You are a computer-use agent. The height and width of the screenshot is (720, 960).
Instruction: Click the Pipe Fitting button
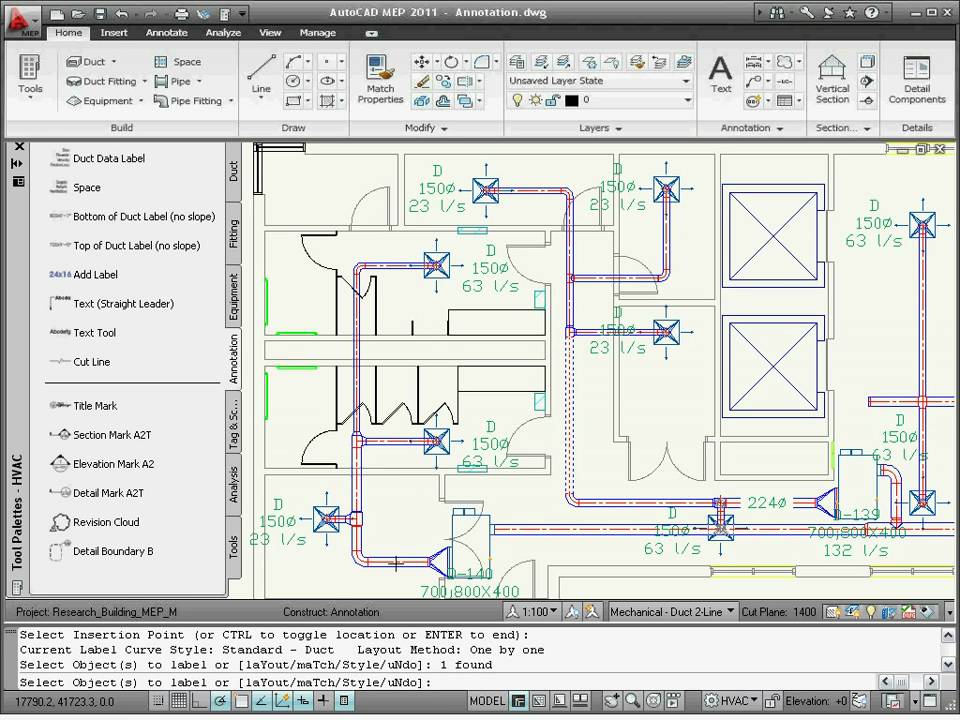pyautogui.click(x=193, y=101)
